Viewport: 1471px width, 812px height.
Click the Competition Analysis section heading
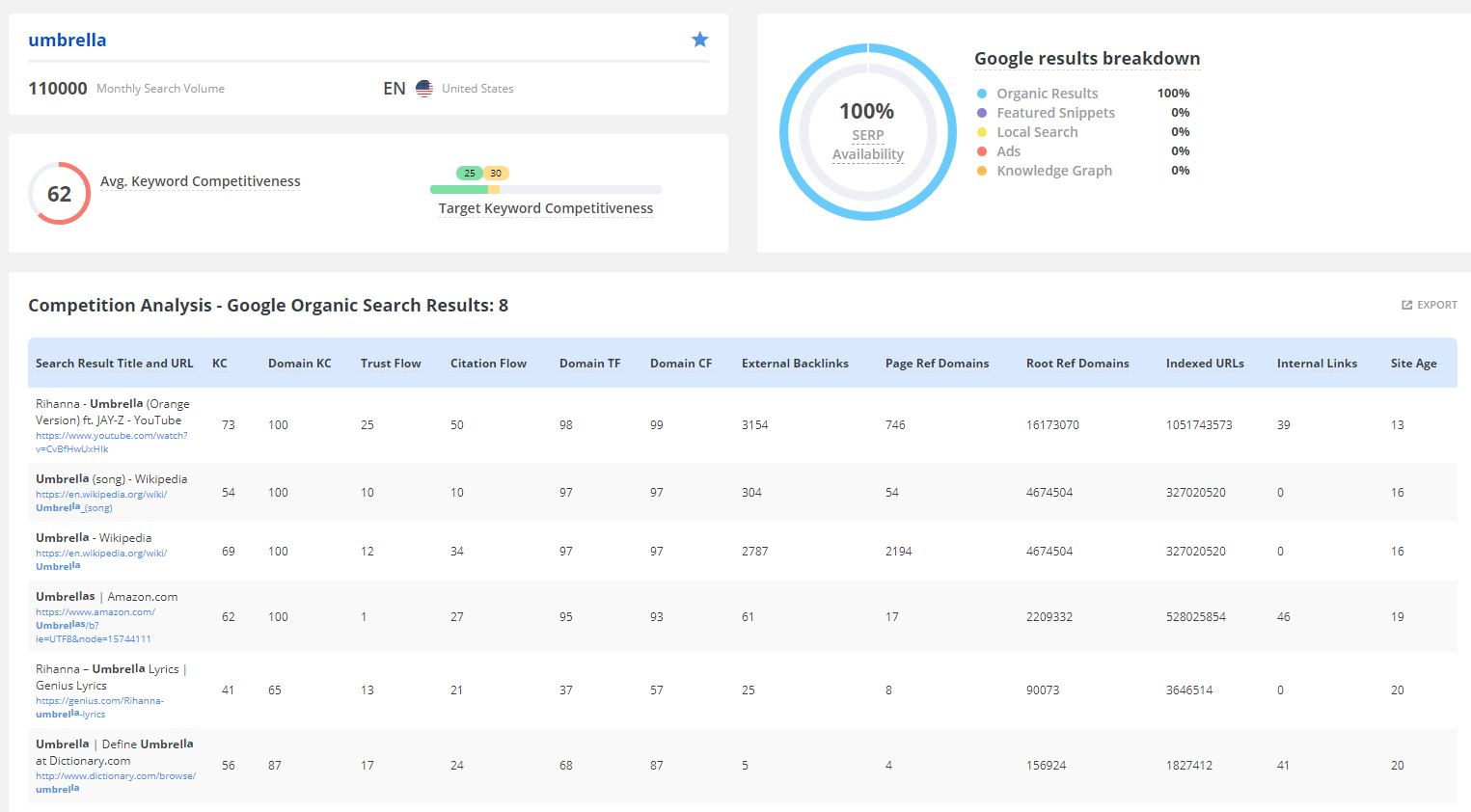tap(268, 306)
